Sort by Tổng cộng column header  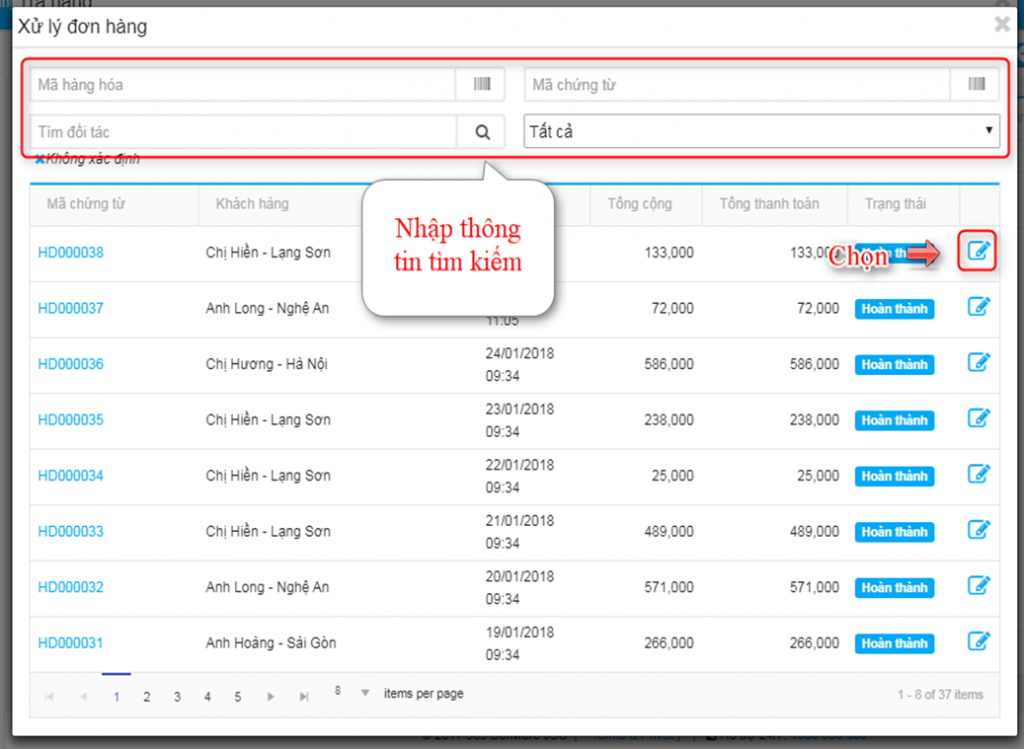click(639, 204)
